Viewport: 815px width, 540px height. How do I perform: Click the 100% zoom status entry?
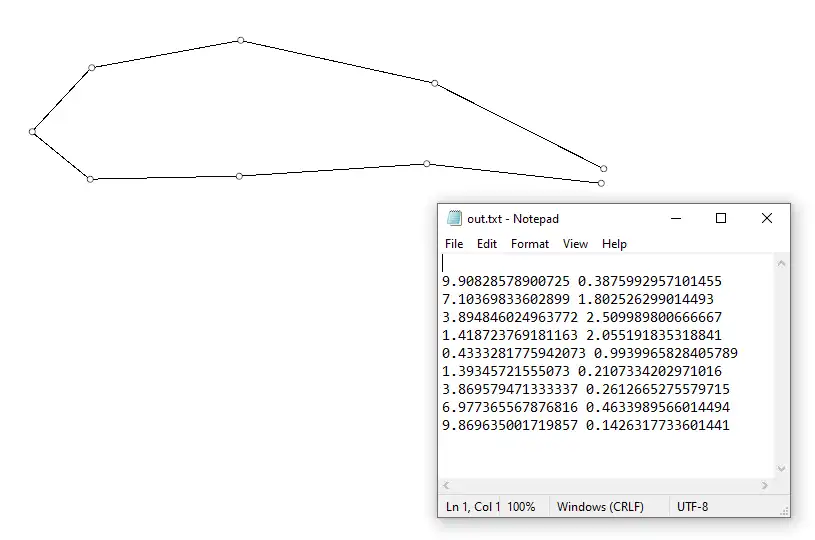coord(521,507)
